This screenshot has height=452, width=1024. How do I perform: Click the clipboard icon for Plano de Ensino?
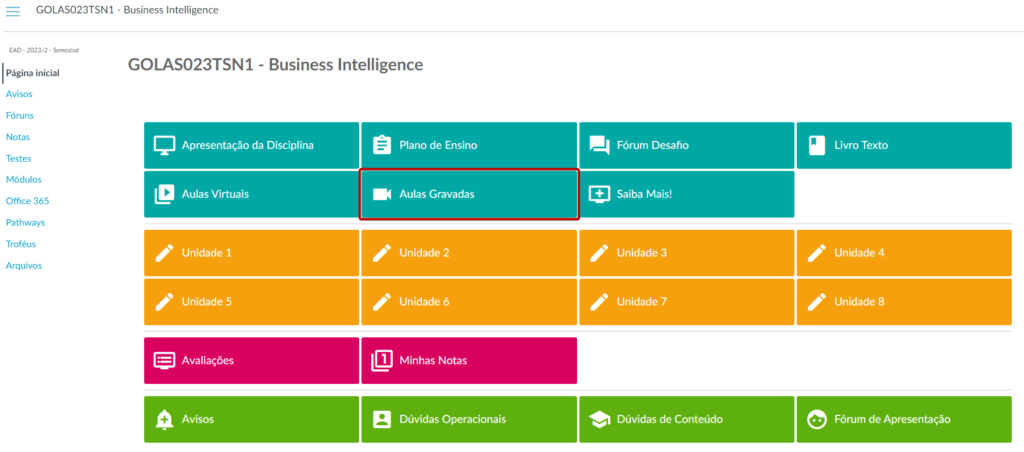point(381,145)
